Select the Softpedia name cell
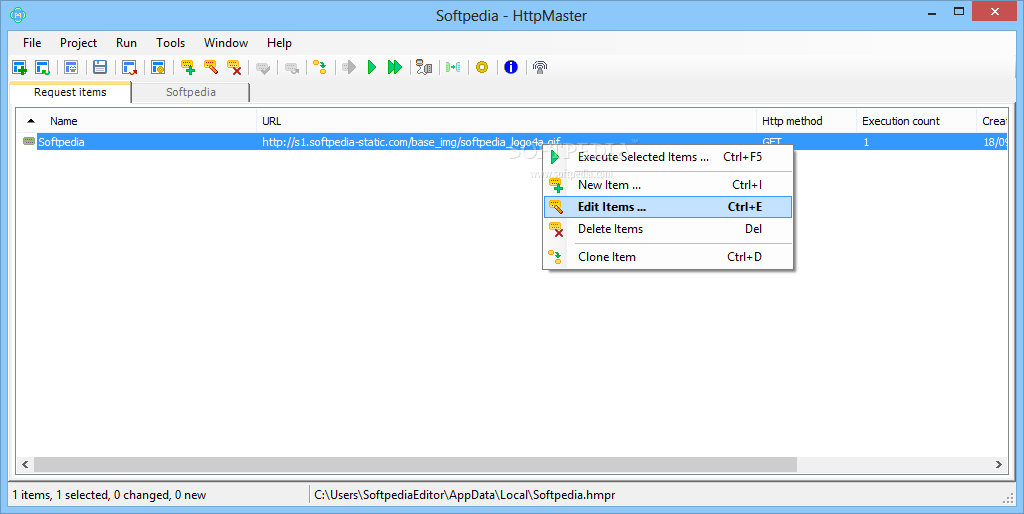This screenshot has width=1024, height=514. 61,142
